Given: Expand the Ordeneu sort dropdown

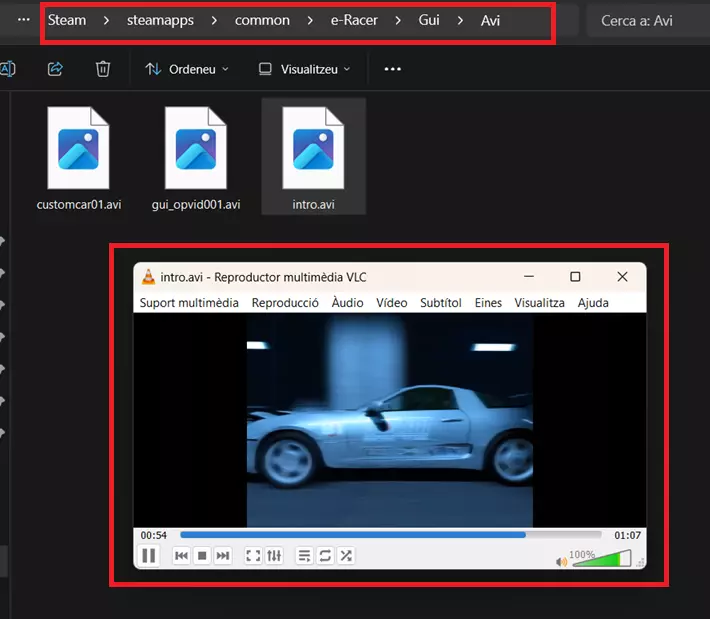Looking at the screenshot, I should [x=187, y=69].
